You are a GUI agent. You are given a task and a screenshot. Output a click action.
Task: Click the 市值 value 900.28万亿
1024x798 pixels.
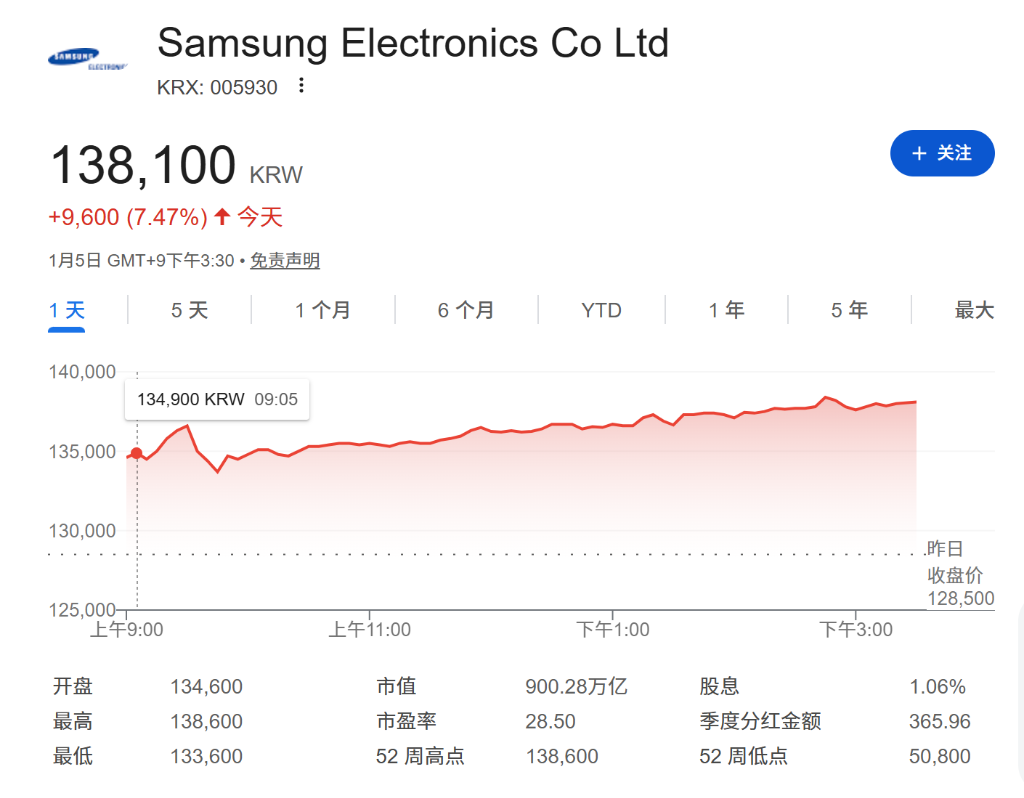(x=576, y=687)
